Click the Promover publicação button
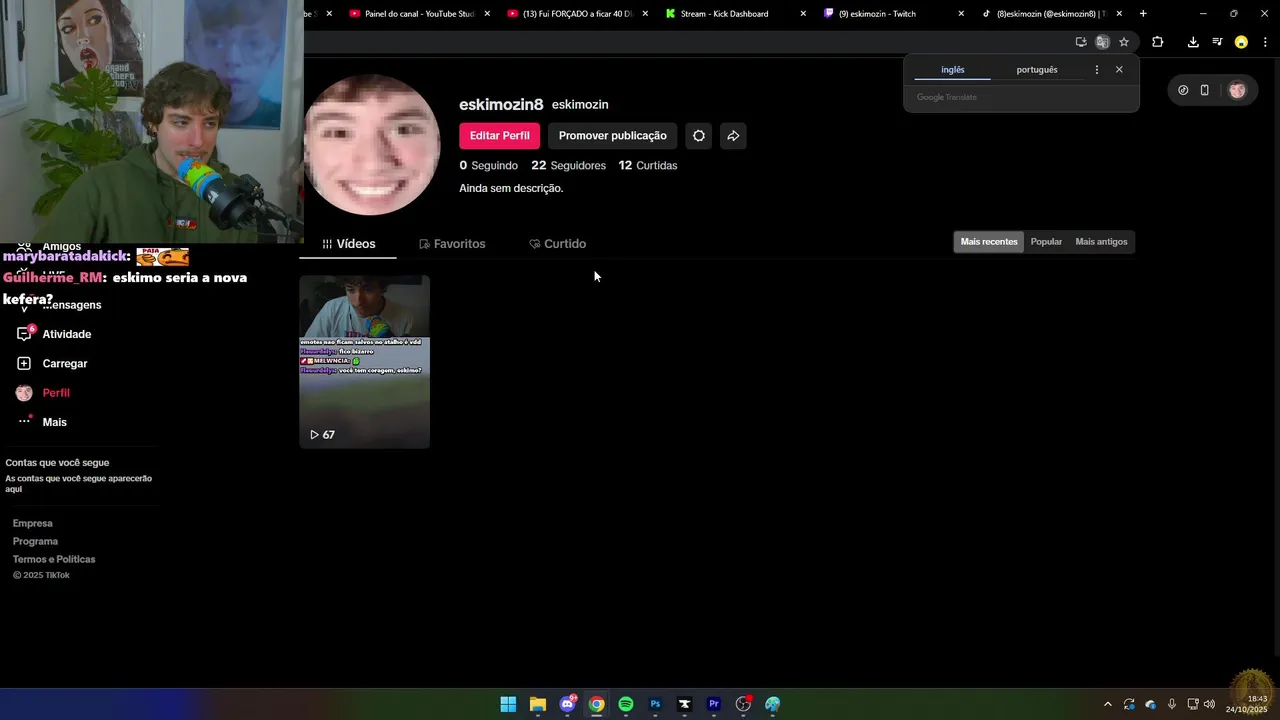1280x720 pixels. click(x=612, y=136)
